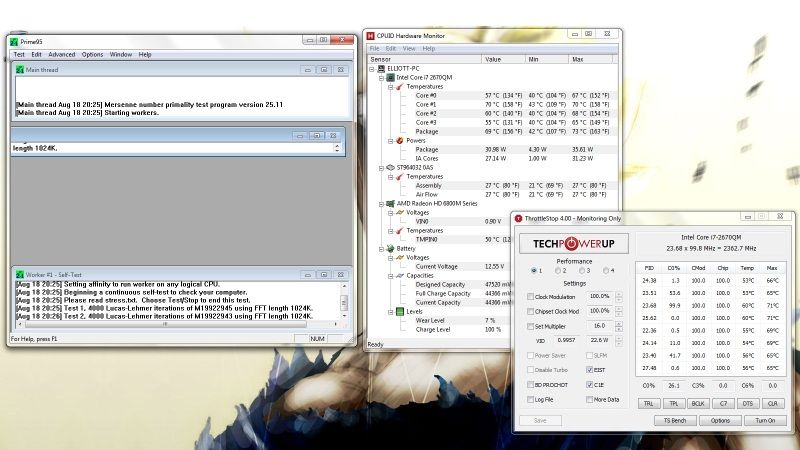Collapse the AMD Radeon HD 6800M node
The height and width of the screenshot is (450, 800).
381,204
